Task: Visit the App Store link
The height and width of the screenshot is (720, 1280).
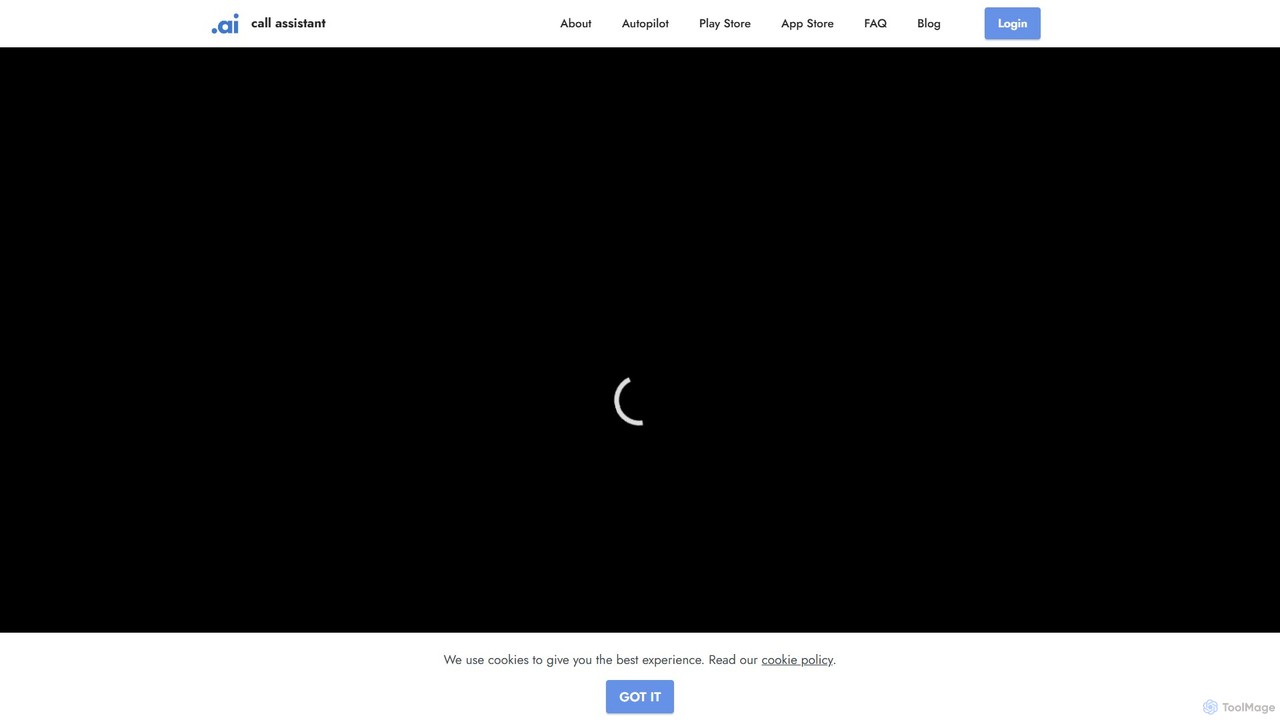Action: [x=807, y=23]
